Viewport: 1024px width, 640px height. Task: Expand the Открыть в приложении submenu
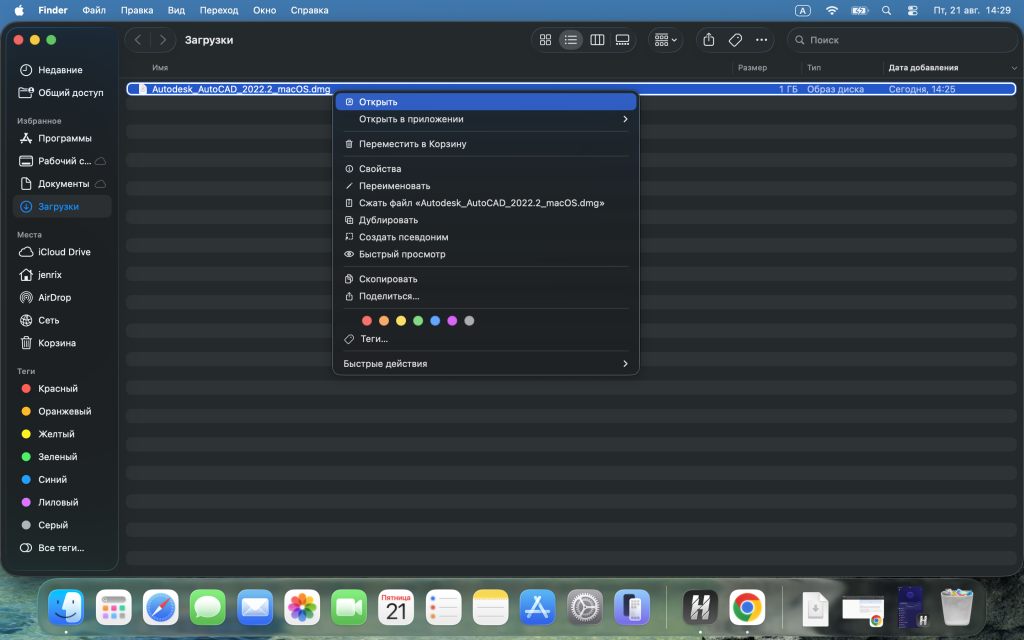(486, 119)
